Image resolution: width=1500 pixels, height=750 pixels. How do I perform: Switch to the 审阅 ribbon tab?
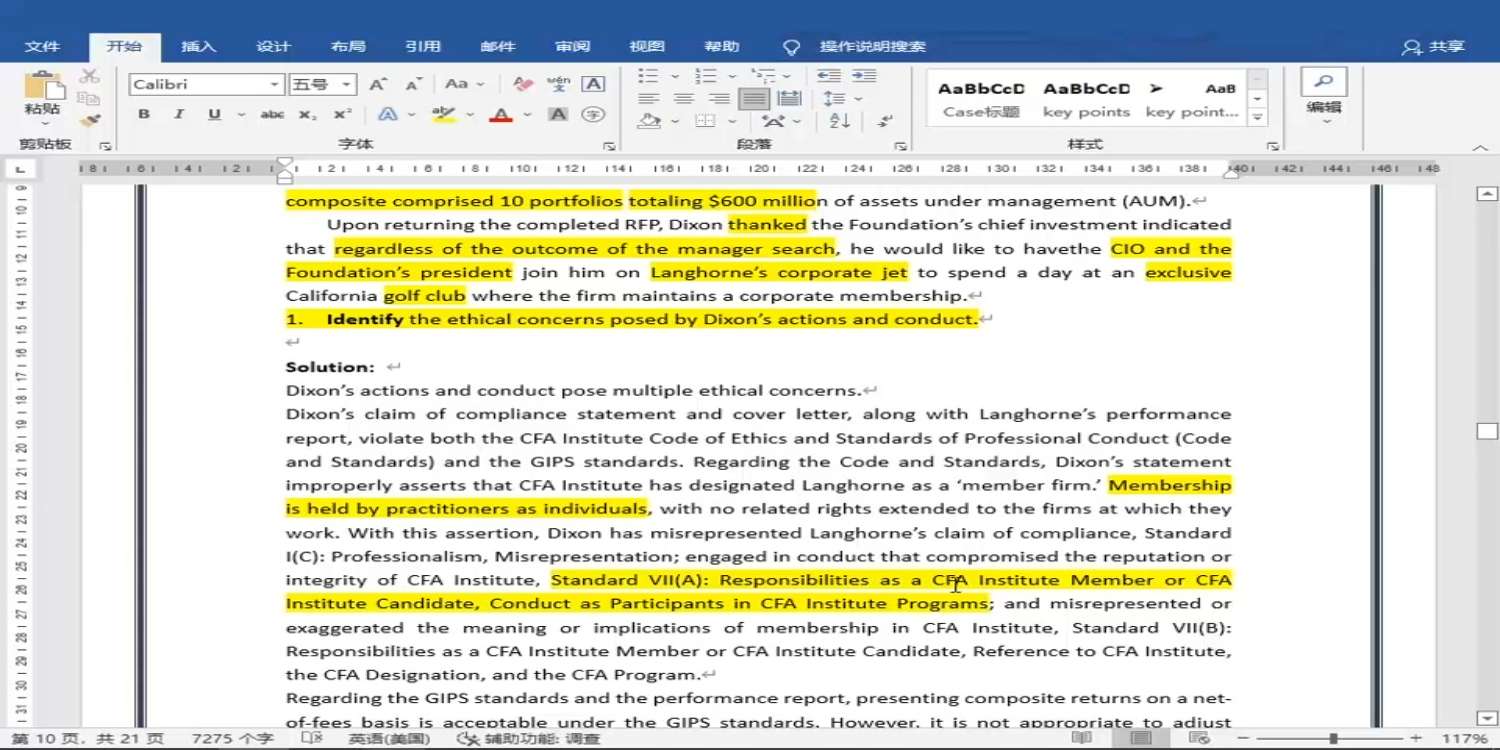(x=573, y=47)
